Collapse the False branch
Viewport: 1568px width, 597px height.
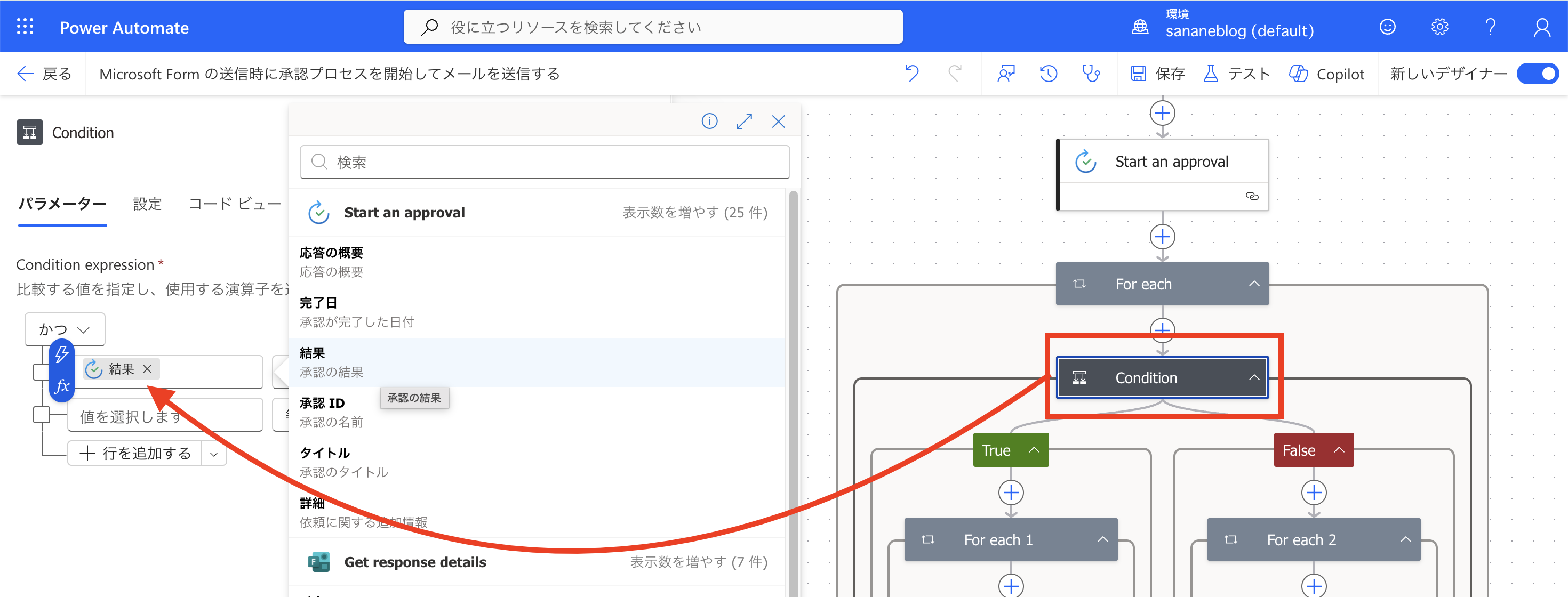[x=1339, y=450]
